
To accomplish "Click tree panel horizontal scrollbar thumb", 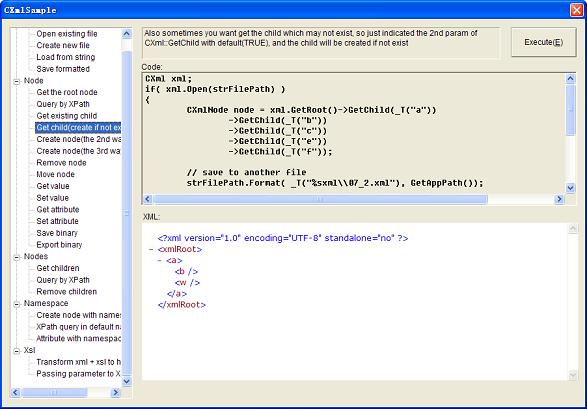I will click(x=54, y=392).
